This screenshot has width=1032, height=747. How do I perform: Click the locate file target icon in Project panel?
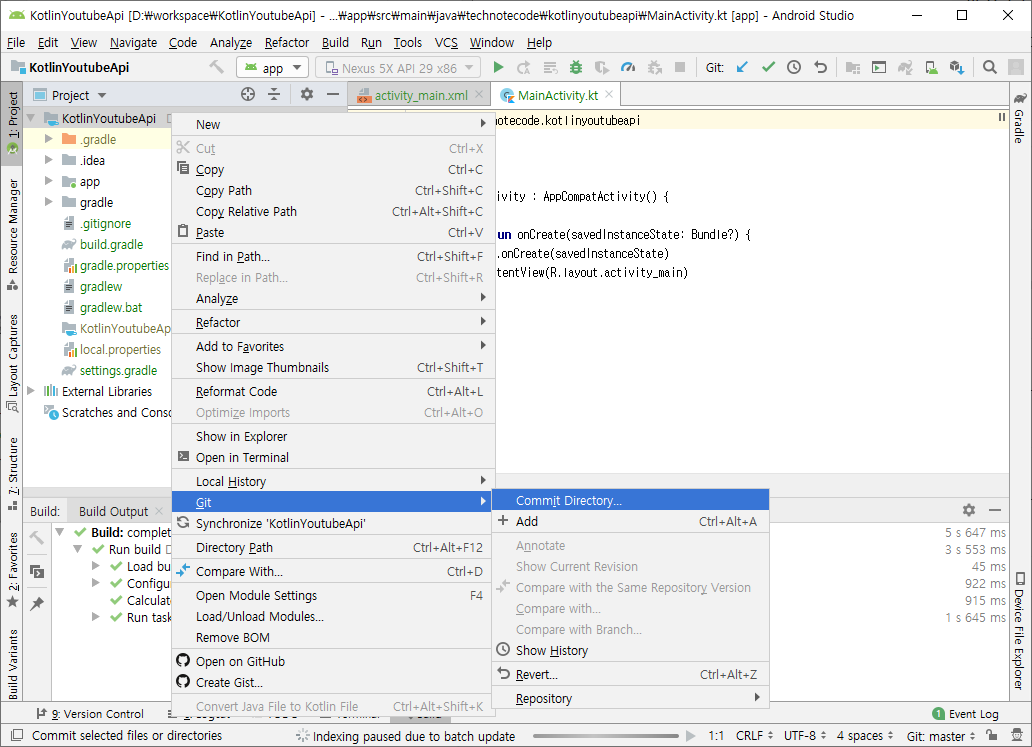click(247, 94)
